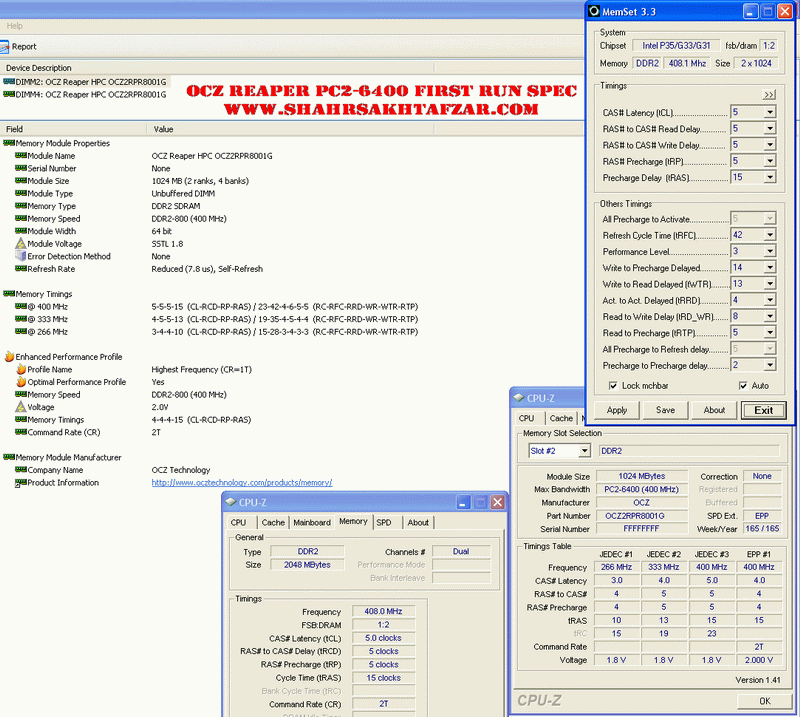Toggle the Lock mchbar checkbox
Viewport: 800px width, 717px height.
(613, 386)
